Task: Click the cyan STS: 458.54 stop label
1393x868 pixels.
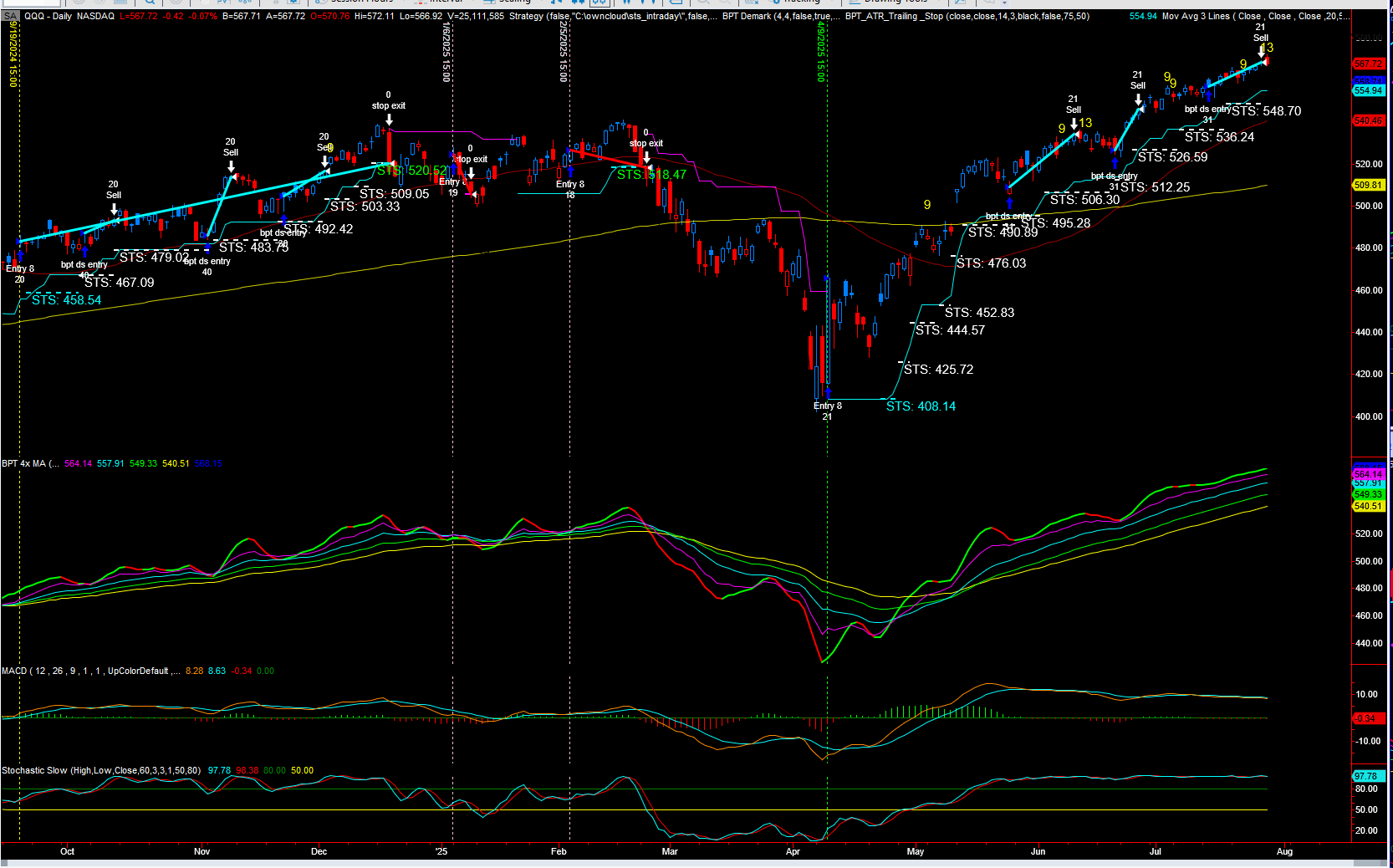Action: click(x=66, y=300)
